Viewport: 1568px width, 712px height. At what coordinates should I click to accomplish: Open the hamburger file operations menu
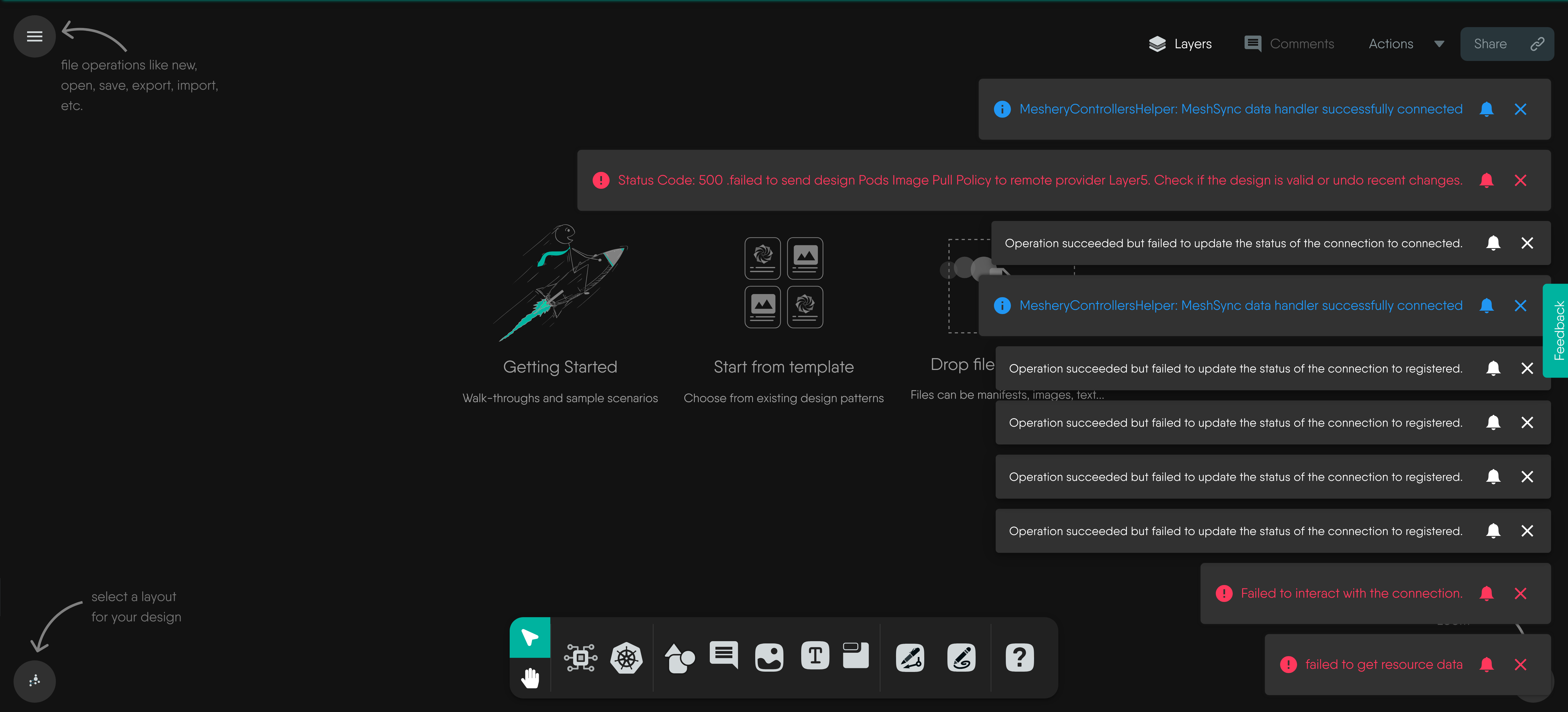(x=35, y=36)
